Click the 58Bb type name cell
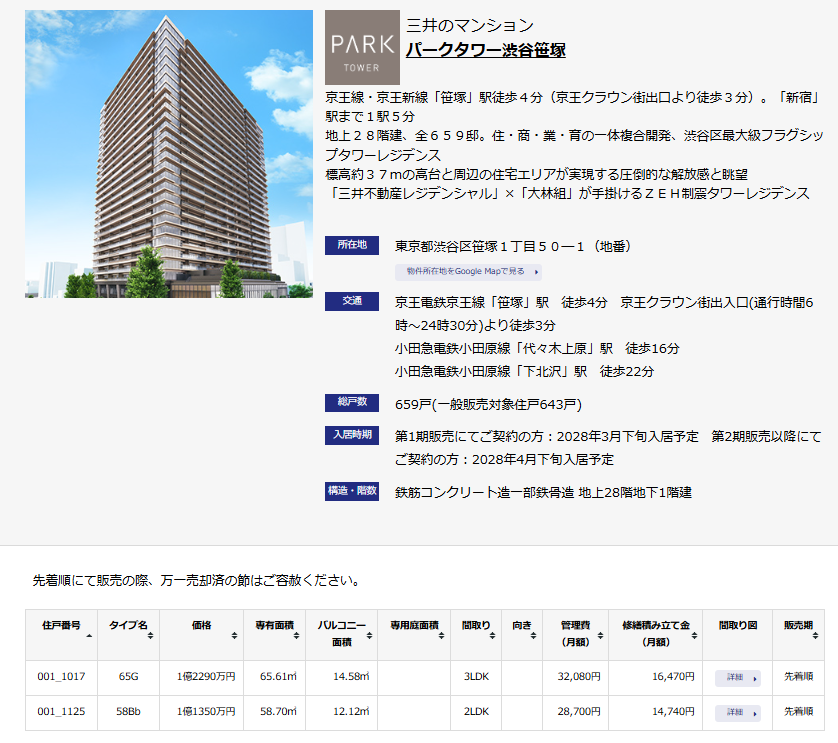The image size is (838, 743). coord(128,711)
